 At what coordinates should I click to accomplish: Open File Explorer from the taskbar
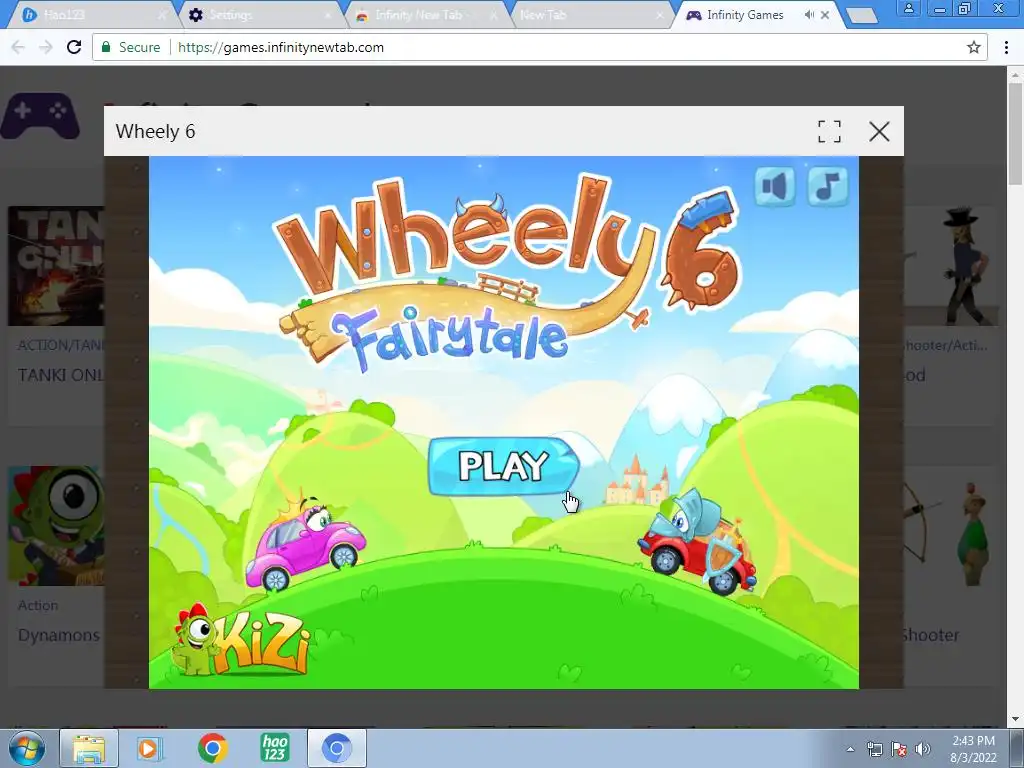(x=89, y=748)
